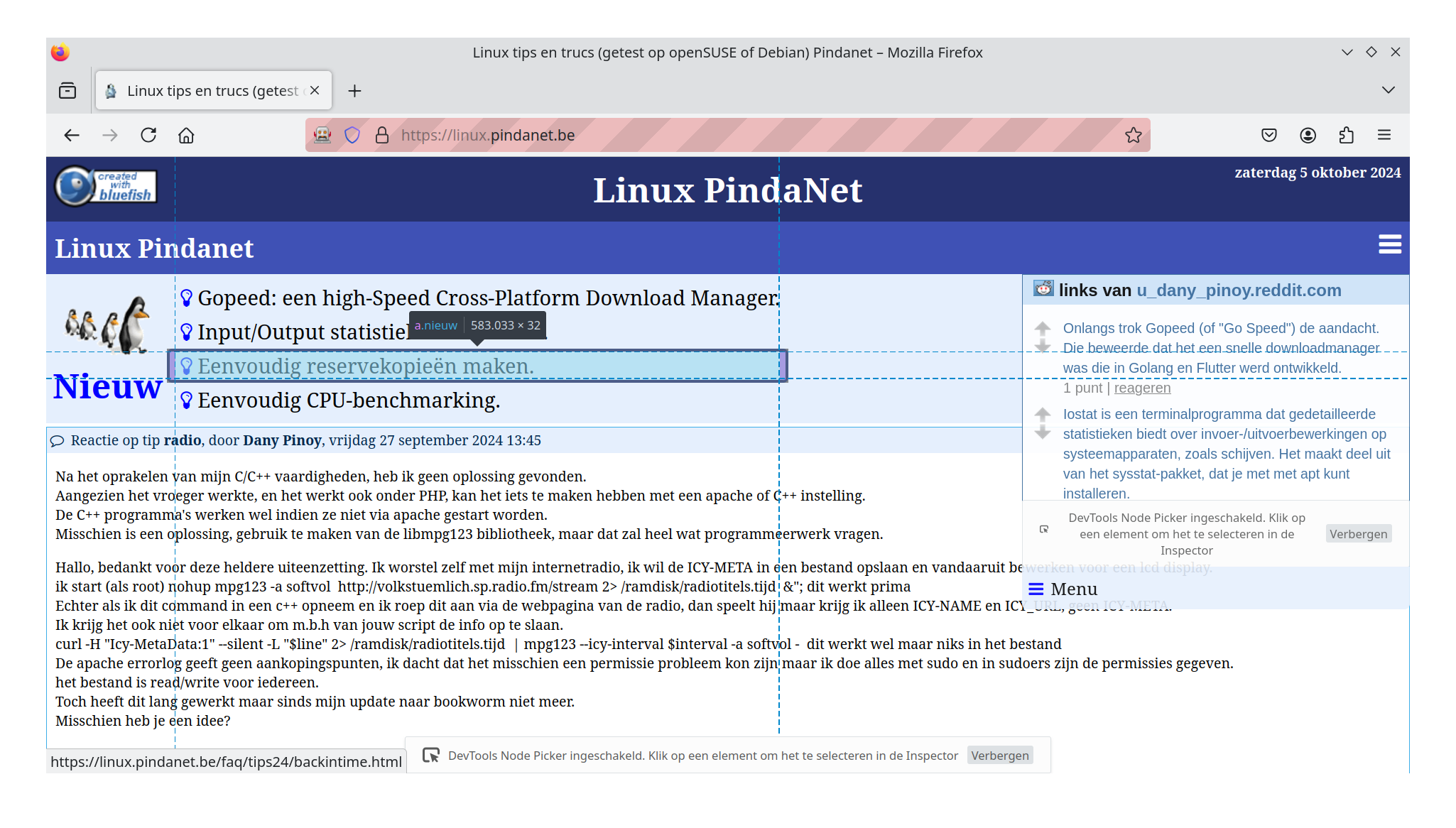Click the speech bubble reaction icon

point(58,441)
